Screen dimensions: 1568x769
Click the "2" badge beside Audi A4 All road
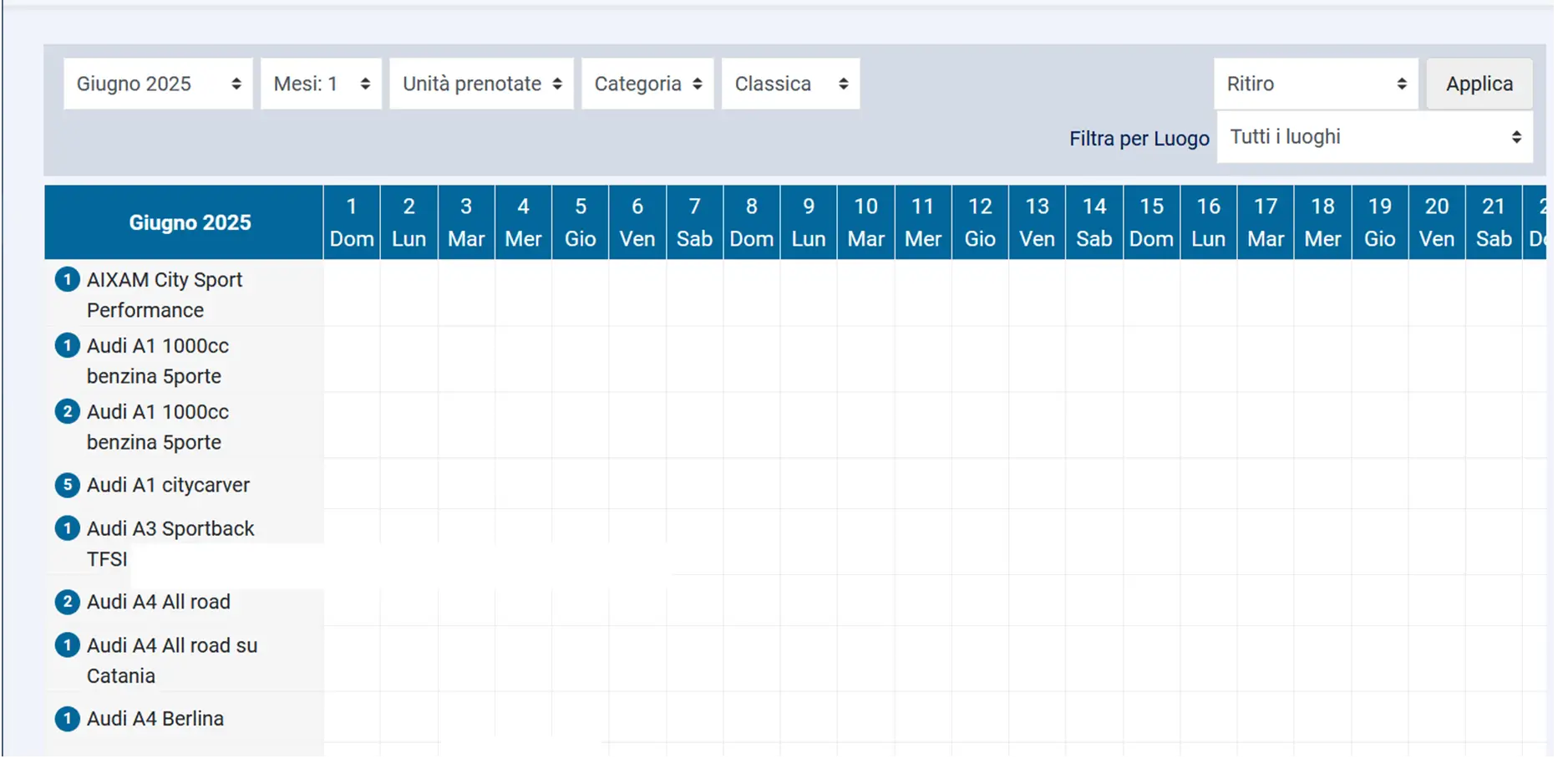point(67,601)
